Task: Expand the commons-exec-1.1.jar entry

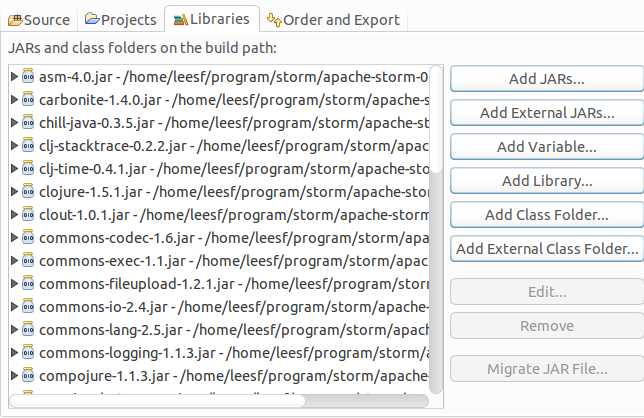Action: (14, 260)
